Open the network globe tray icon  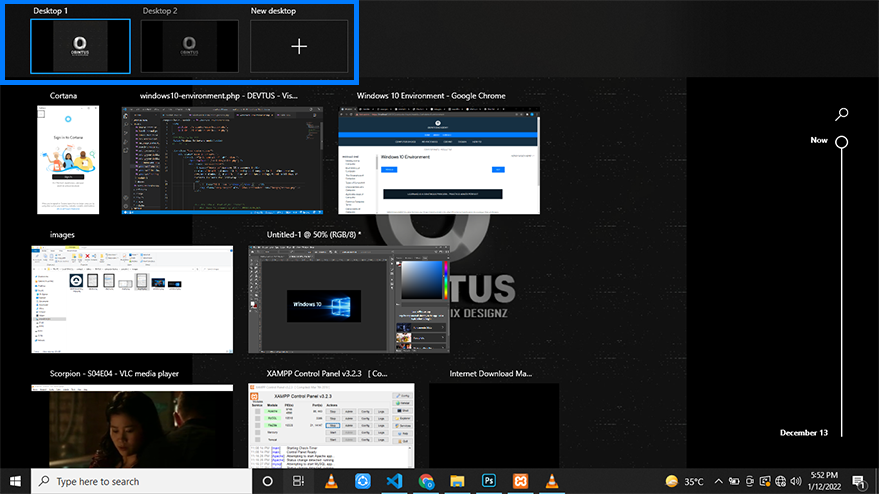tap(780, 481)
